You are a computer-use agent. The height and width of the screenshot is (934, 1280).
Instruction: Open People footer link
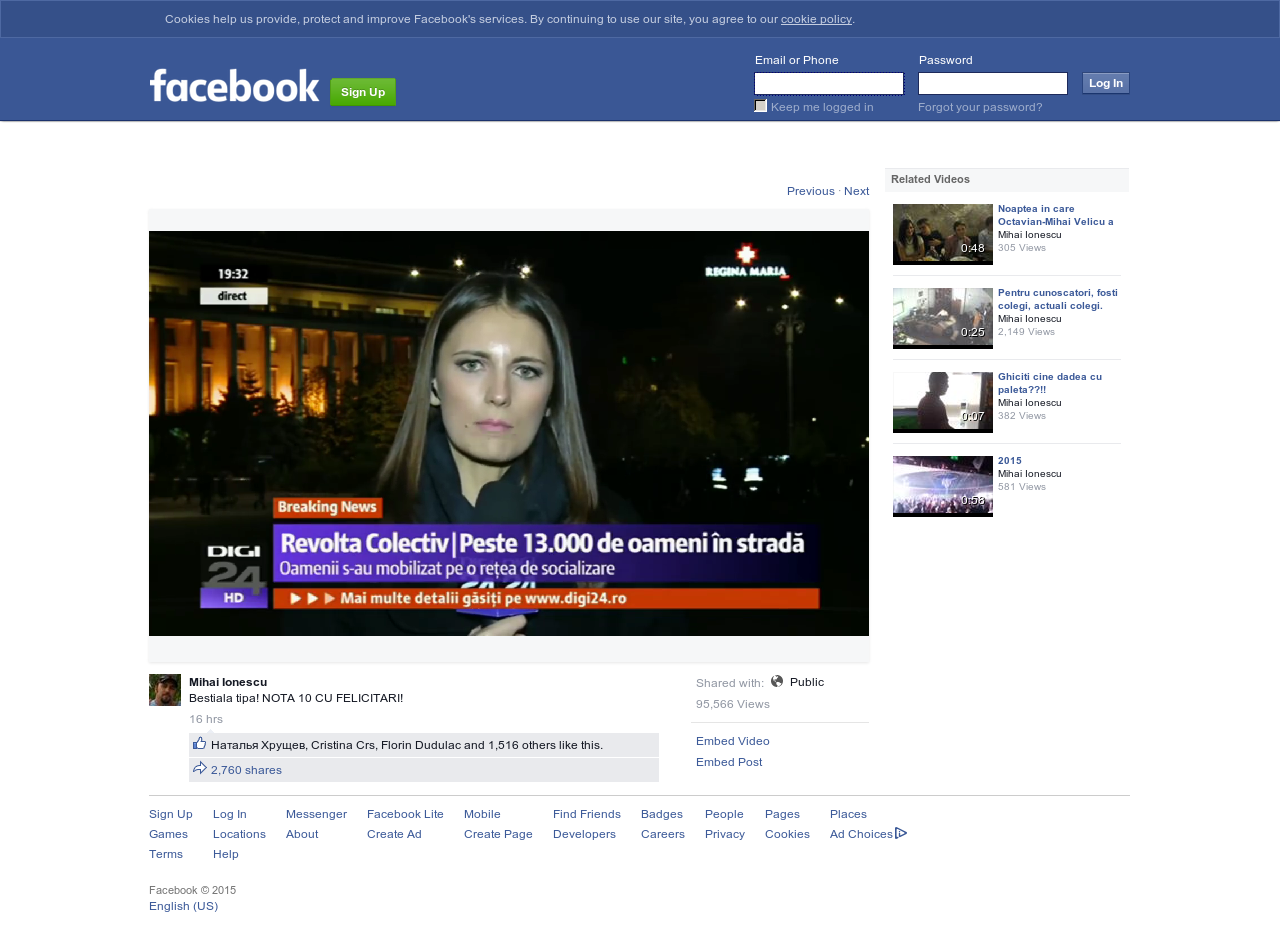pyautogui.click(x=724, y=814)
